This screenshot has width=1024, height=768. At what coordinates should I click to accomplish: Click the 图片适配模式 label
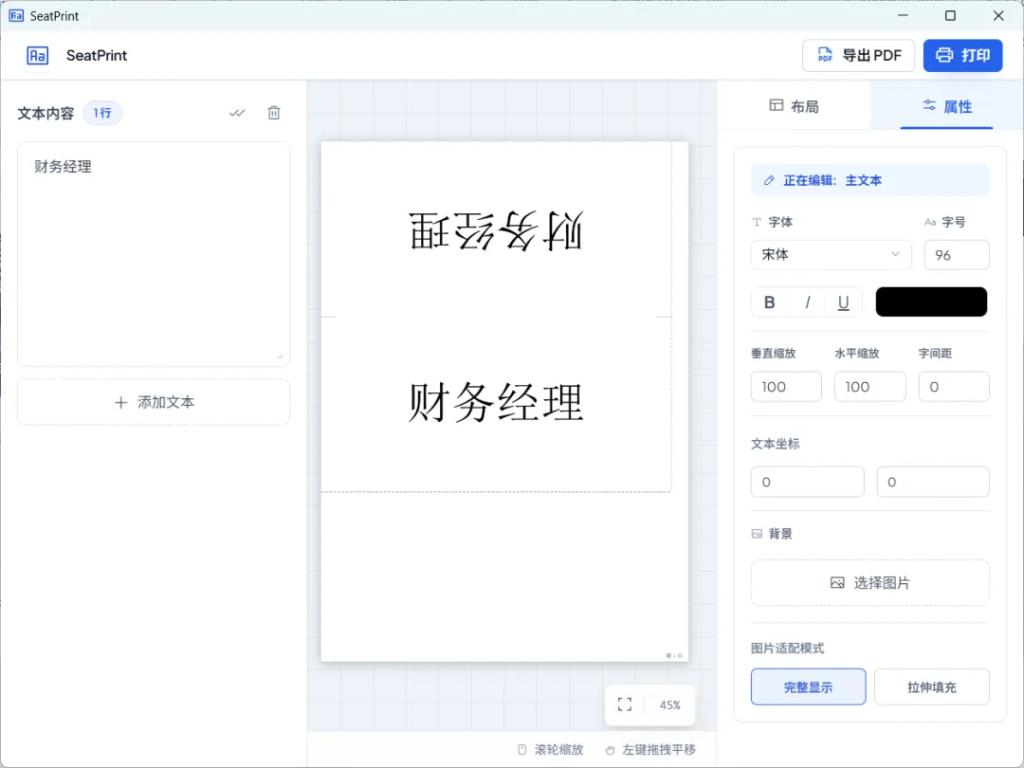788,648
